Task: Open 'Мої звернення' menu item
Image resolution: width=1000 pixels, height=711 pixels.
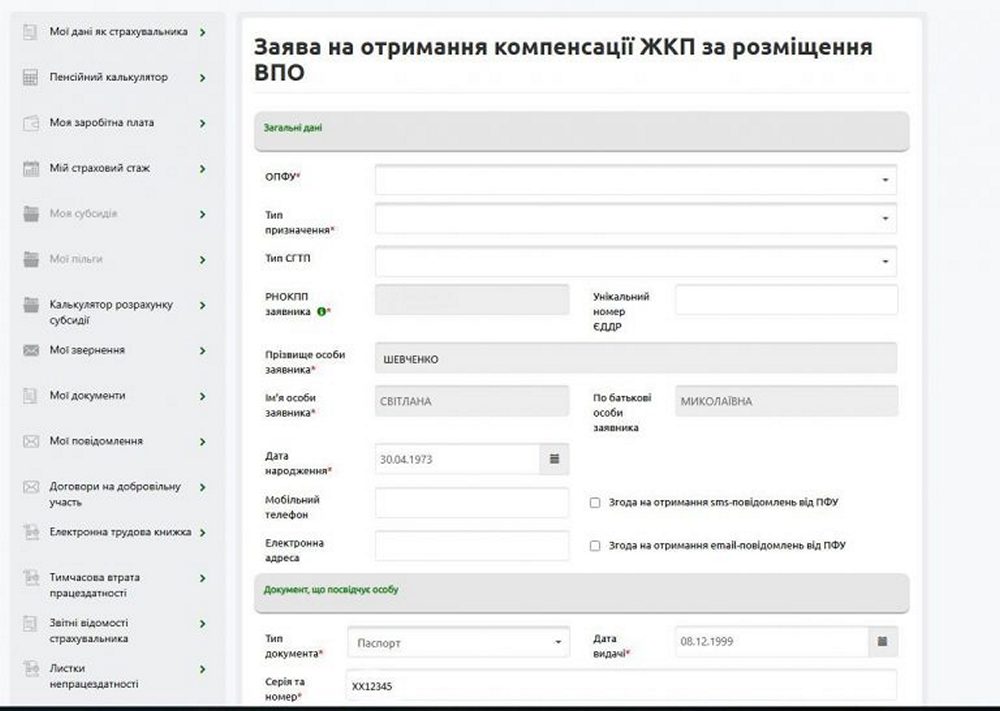Action: [87, 350]
